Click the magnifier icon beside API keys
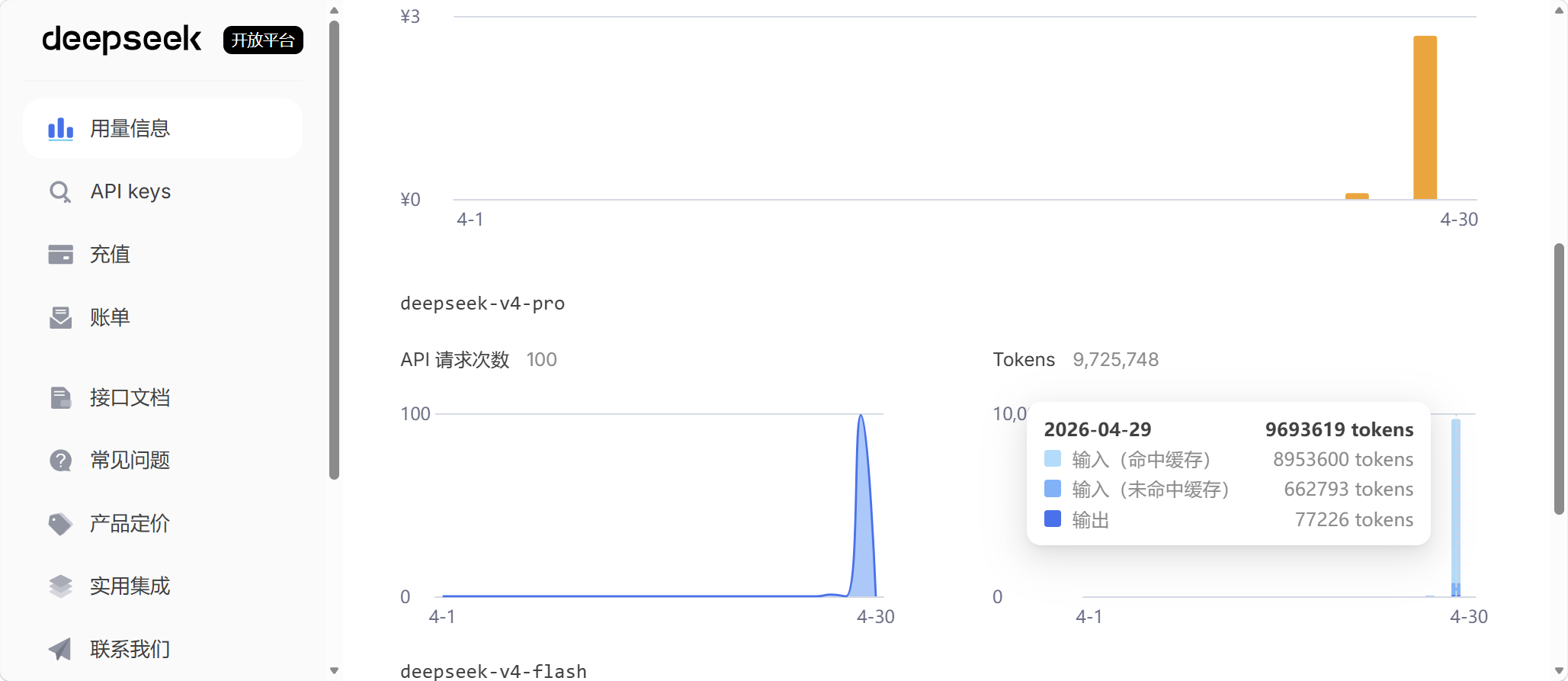The height and width of the screenshot is (681, 1568). pos(60,191)
